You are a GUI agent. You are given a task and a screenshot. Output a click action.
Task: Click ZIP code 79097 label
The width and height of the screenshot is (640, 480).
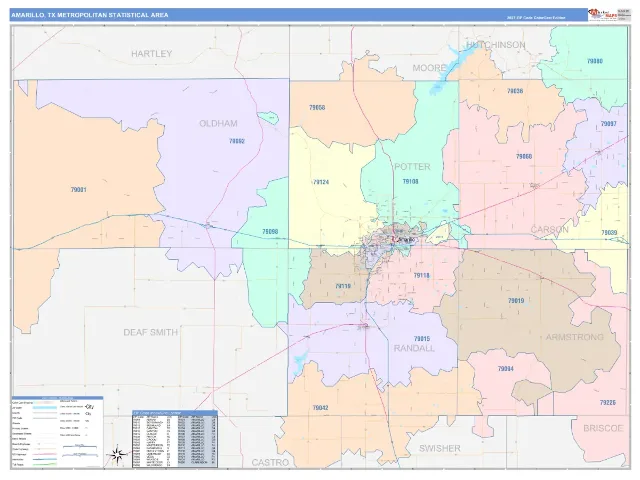click(609, 124)
